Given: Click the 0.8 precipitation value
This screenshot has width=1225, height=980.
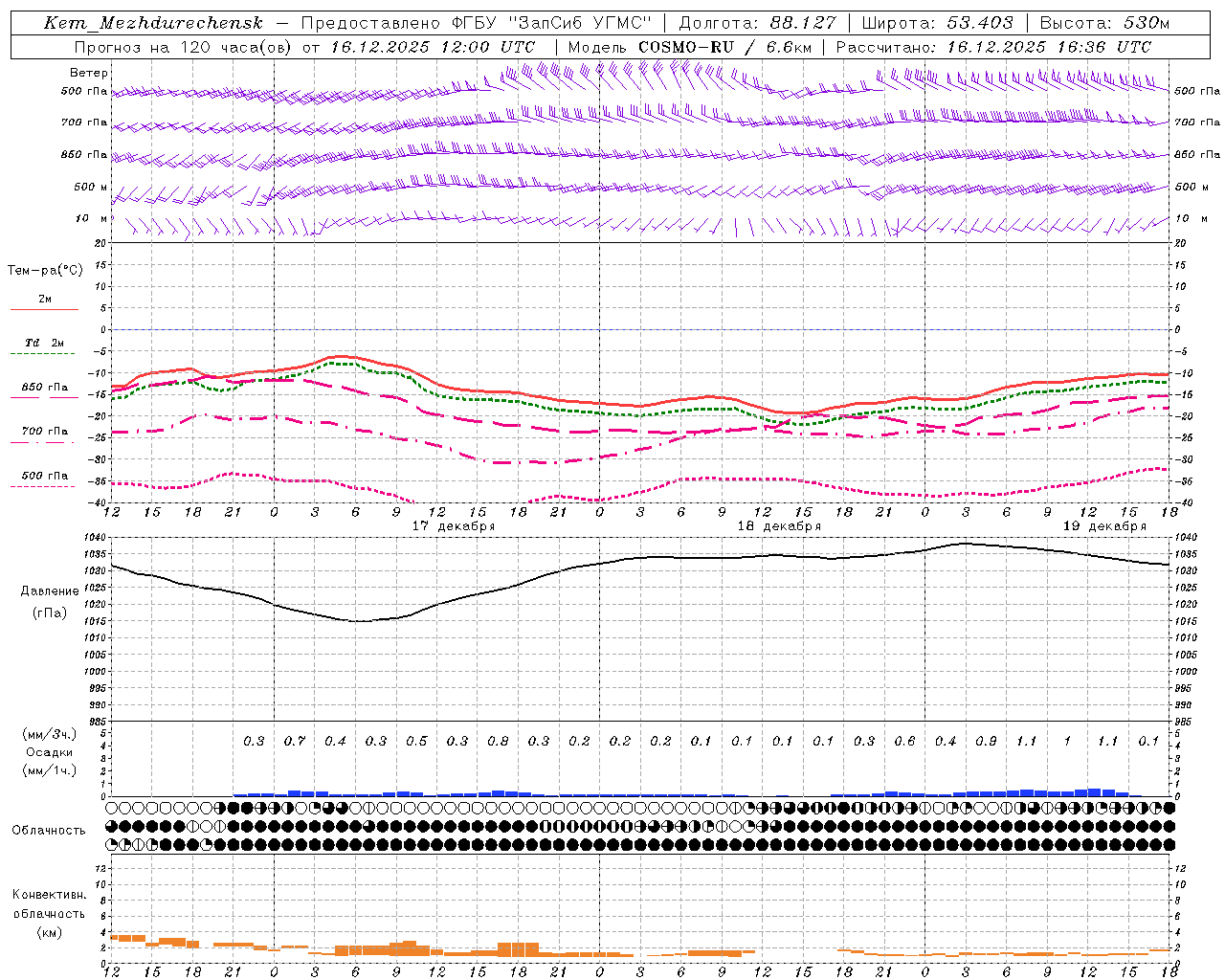Looking at the screenshot, I should pyautogui.click(x=498, y=741).
